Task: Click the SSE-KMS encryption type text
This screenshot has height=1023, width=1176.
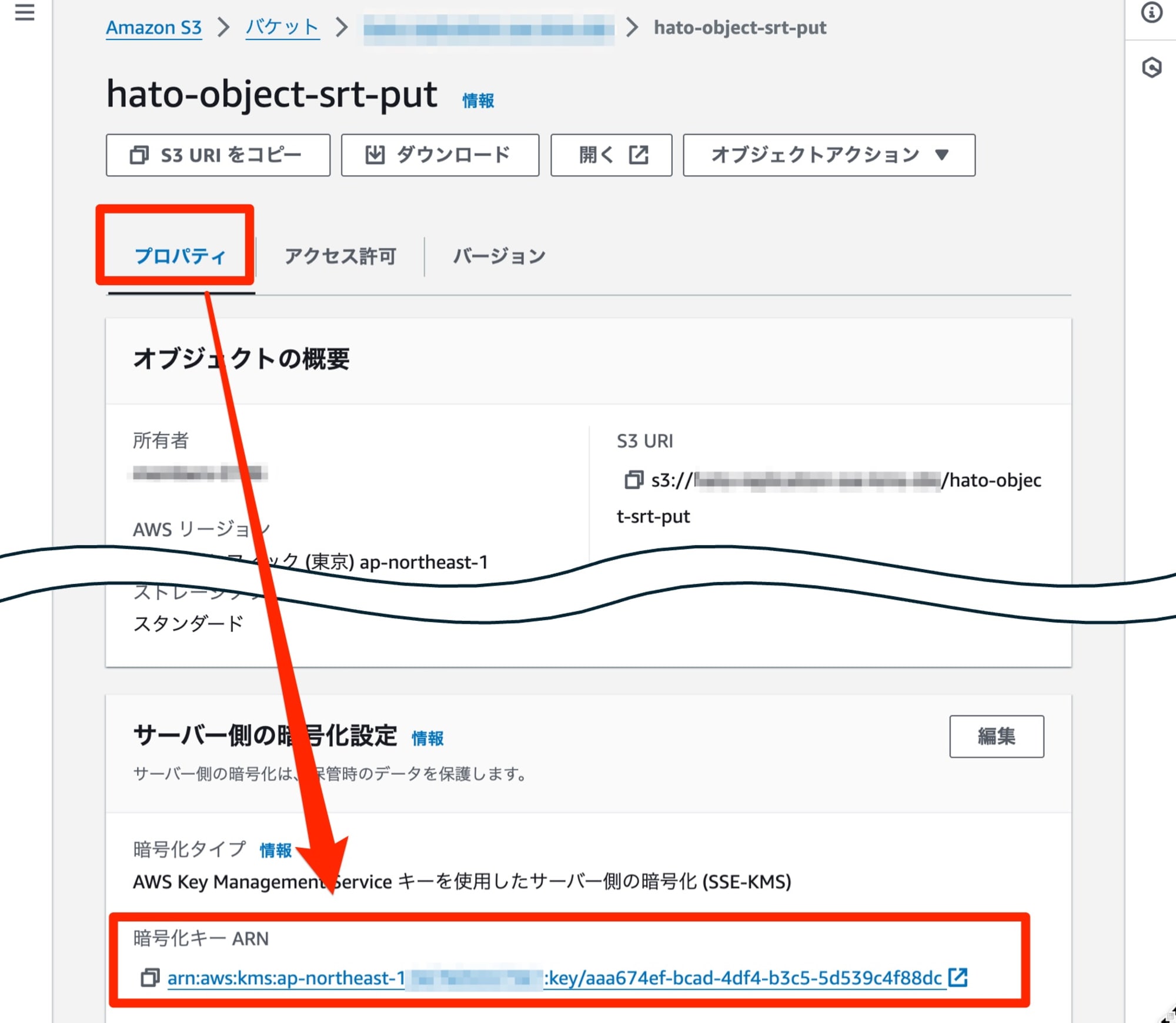Action: [462, 881]
